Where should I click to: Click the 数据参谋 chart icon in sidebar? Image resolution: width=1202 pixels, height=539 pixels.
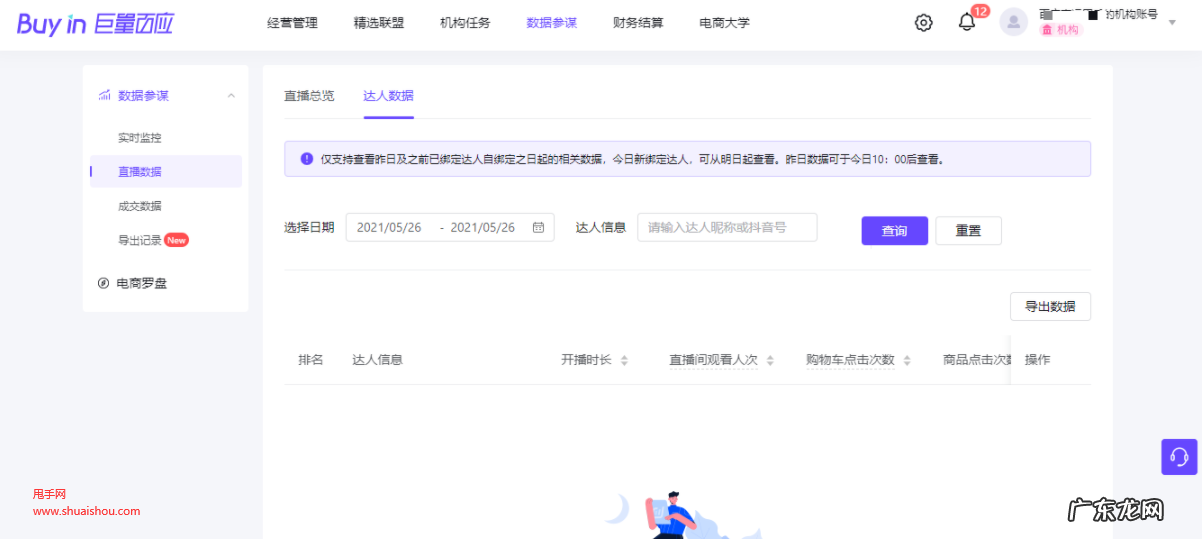pos(104,96)
